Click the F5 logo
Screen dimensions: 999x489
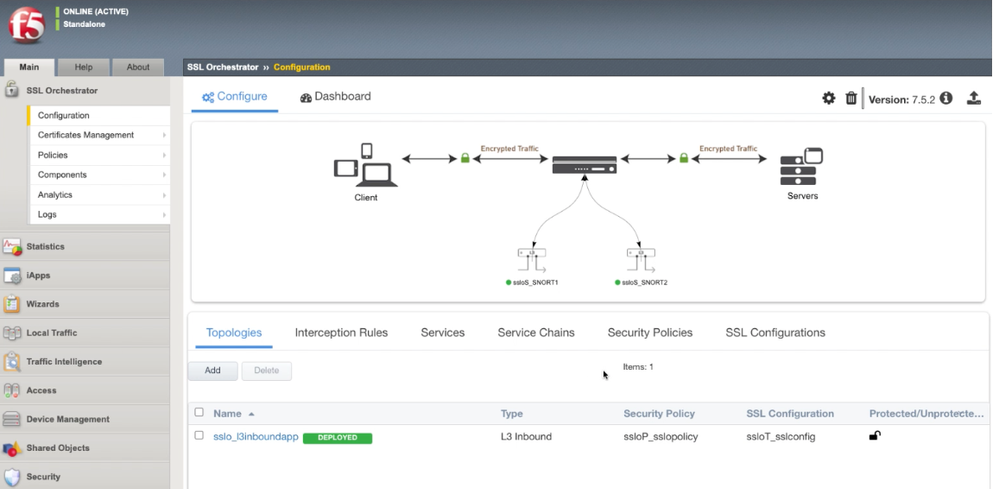coord(26,26)
